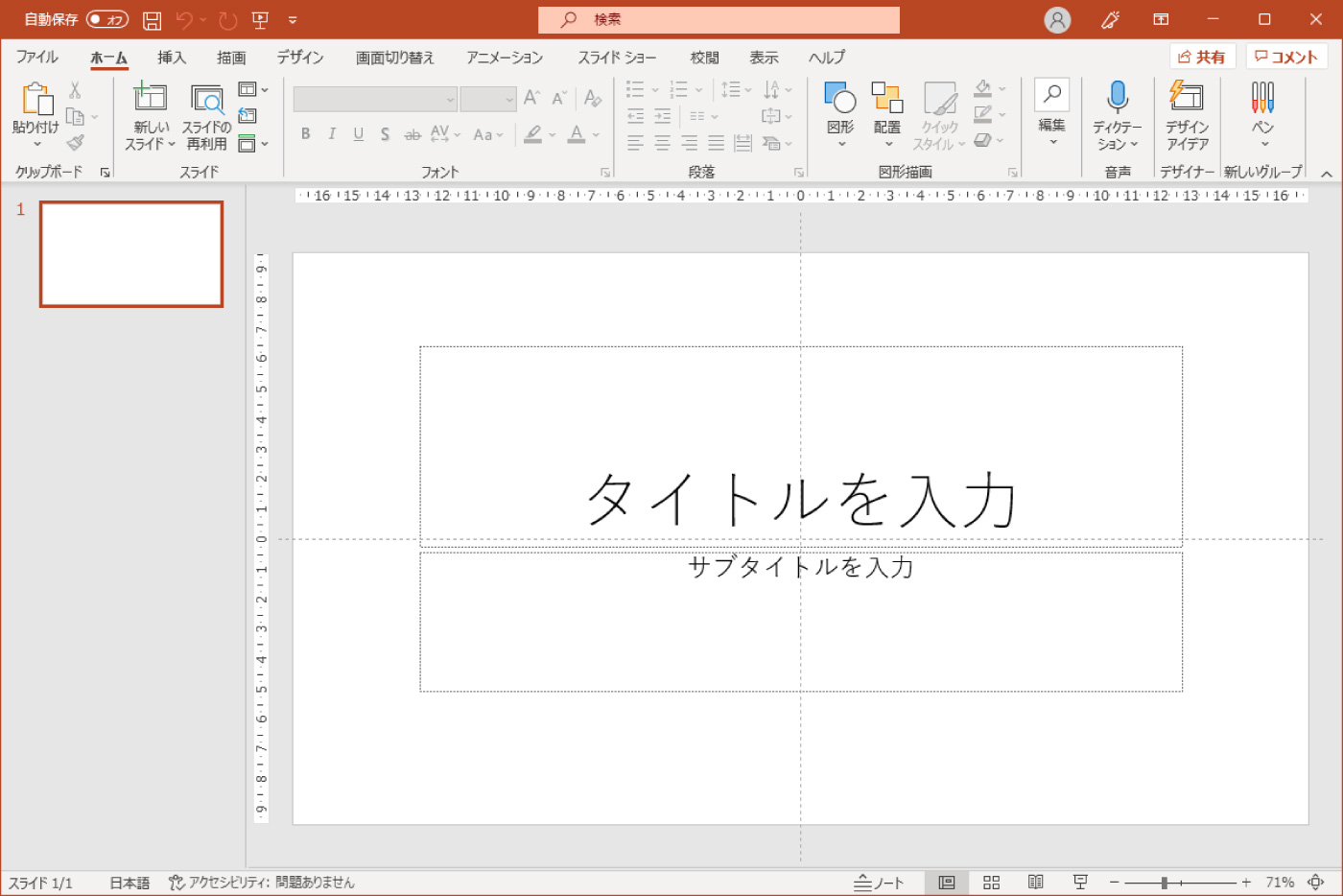Viewport: 1343px width, 896px height.
Task: Toggle Italic formatting
Action: tap(332, 134)
